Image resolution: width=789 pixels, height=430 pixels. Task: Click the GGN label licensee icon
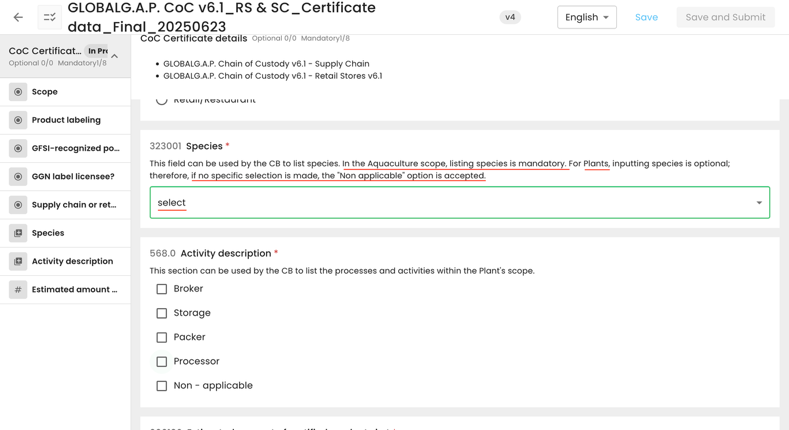(x=18, y=177)
